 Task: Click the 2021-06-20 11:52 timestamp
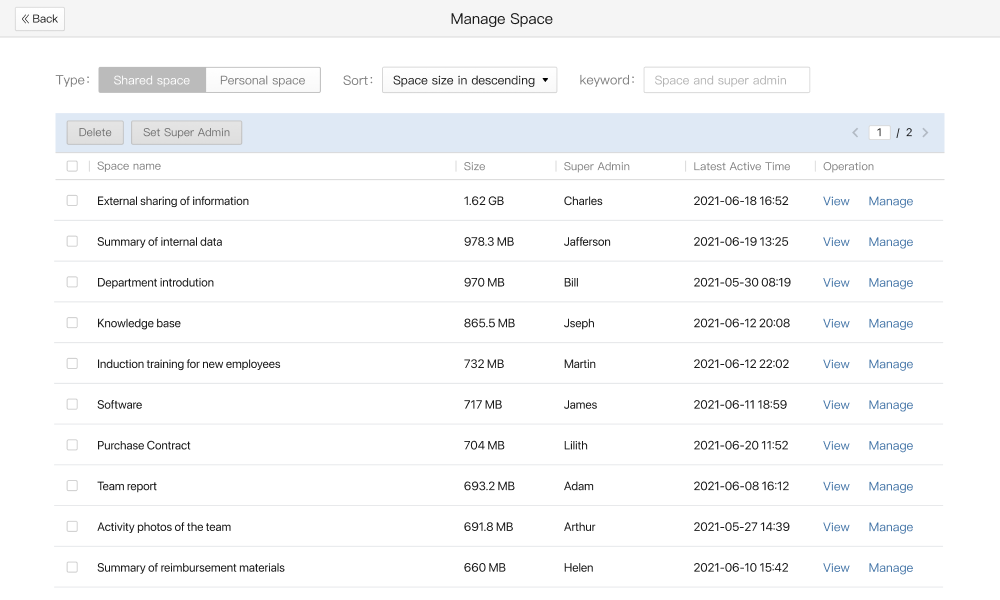click(x=741, y=446)
